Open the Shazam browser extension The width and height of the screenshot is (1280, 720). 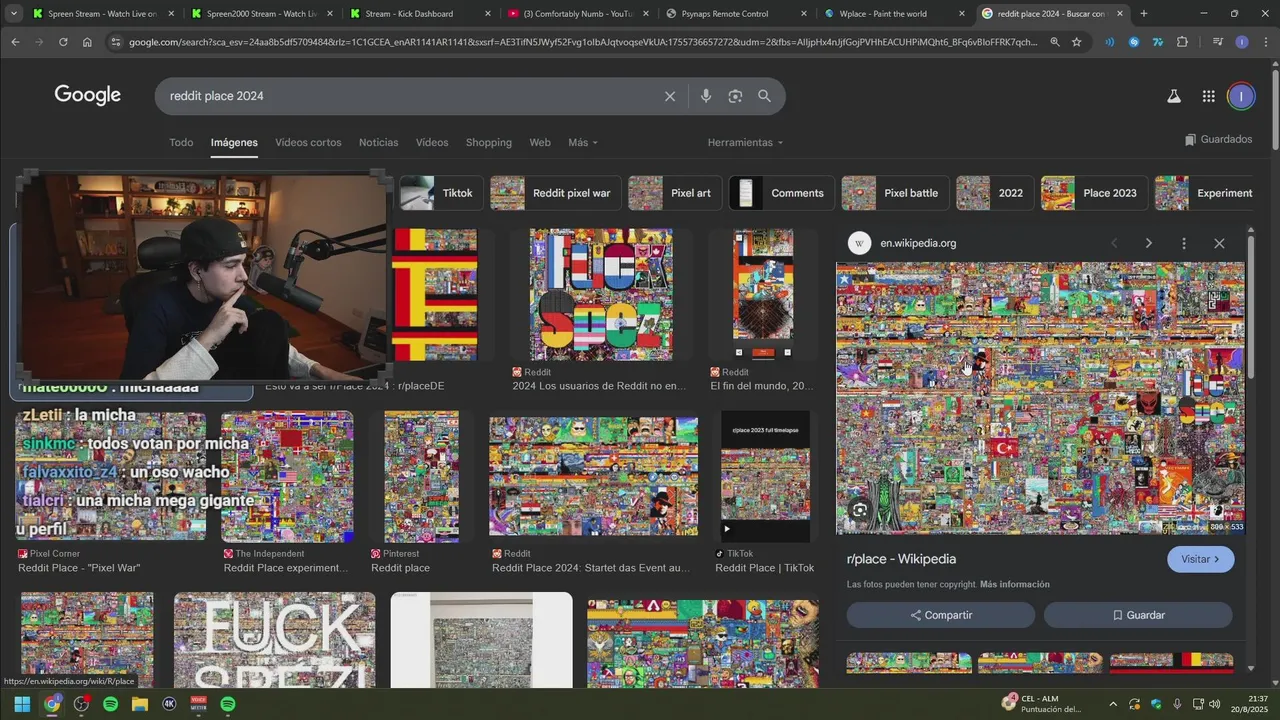click(x=1134, y=42)
